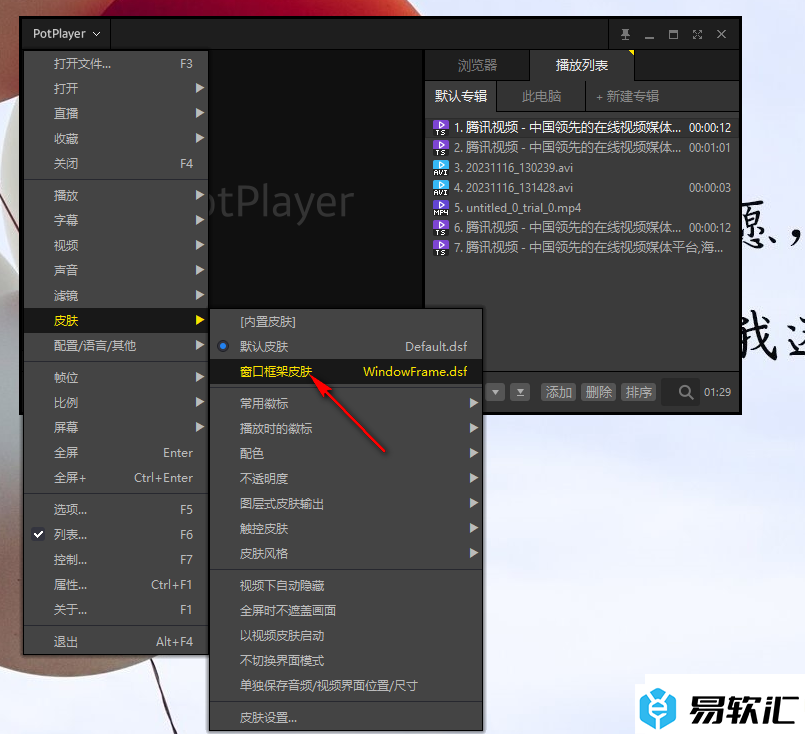The height and width of the screenshot is (734, 805).
Task: Click the 删除 button in playlist
Action: coord(599,393)
